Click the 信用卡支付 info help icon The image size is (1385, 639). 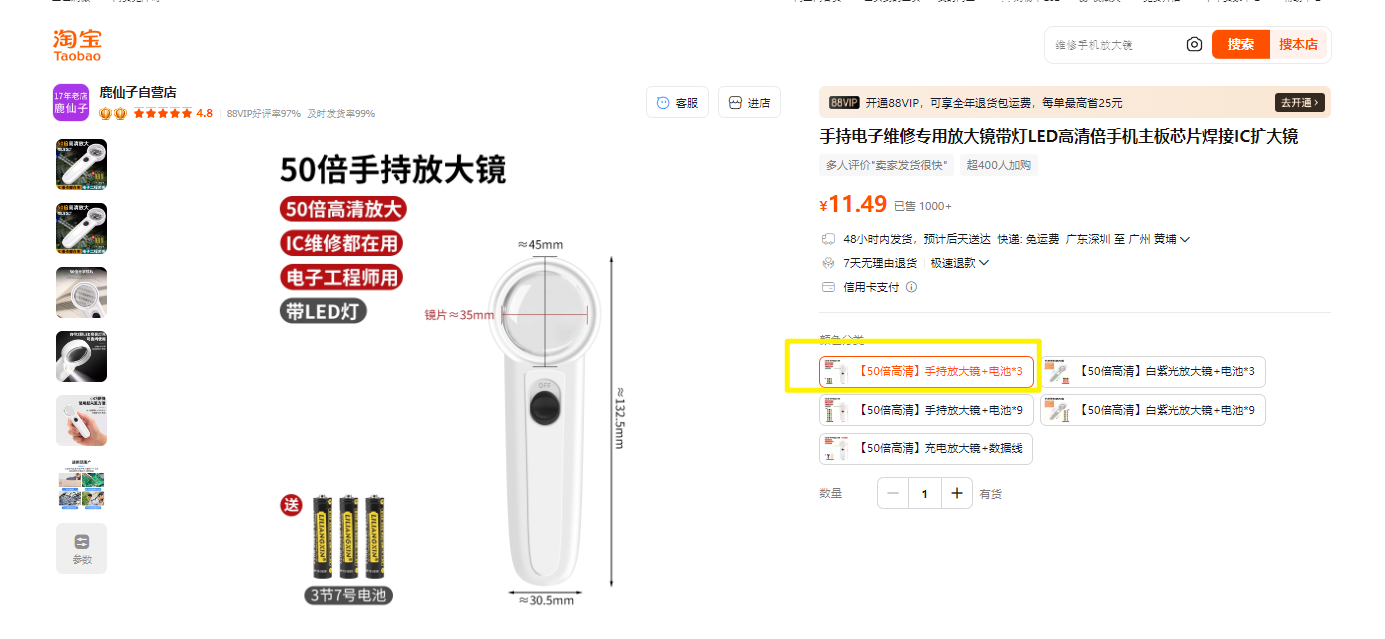point(911,287)
